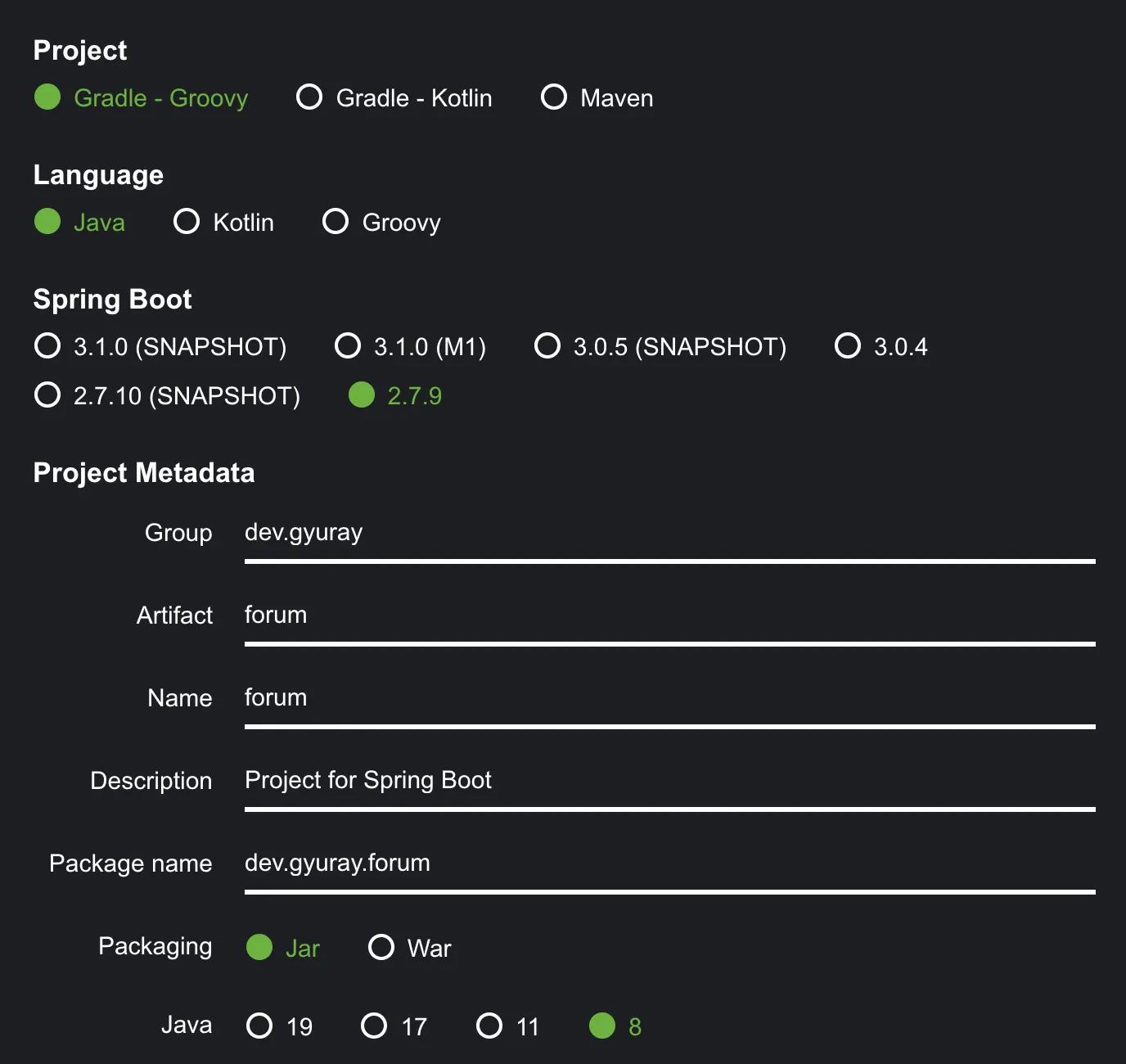Select Spring Boot 3.1.0 (SNAPSHOT)
Viewport: 1126px width, 1064px height.
(47, 346)
